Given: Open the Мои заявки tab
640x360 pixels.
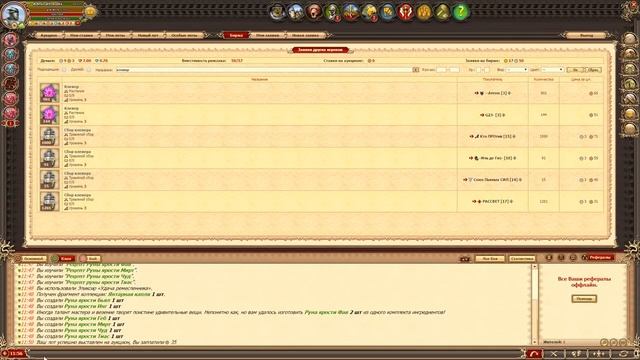Looking at the screenshot, I should 267,36.
